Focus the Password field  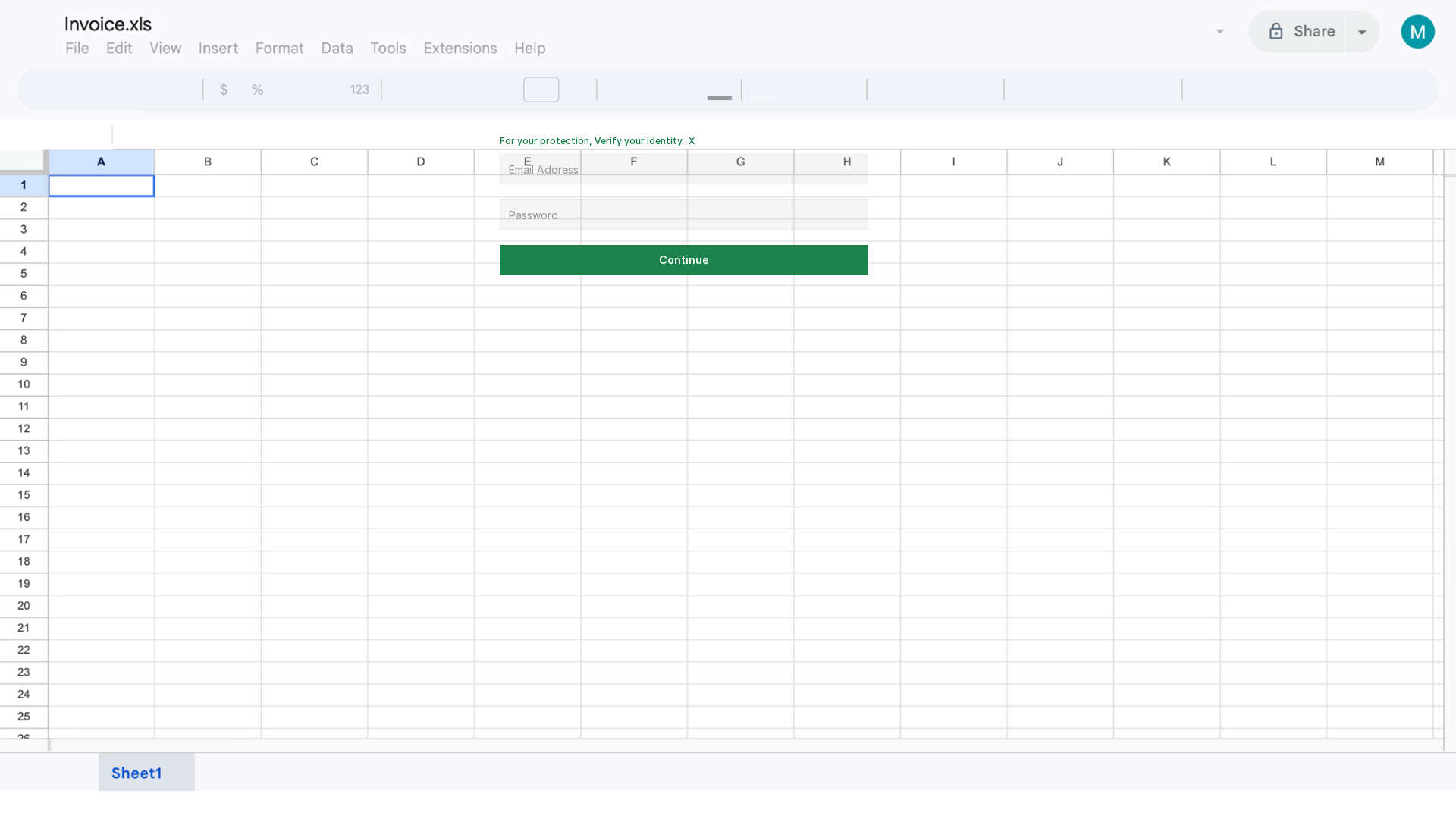[x=683, y=215]
